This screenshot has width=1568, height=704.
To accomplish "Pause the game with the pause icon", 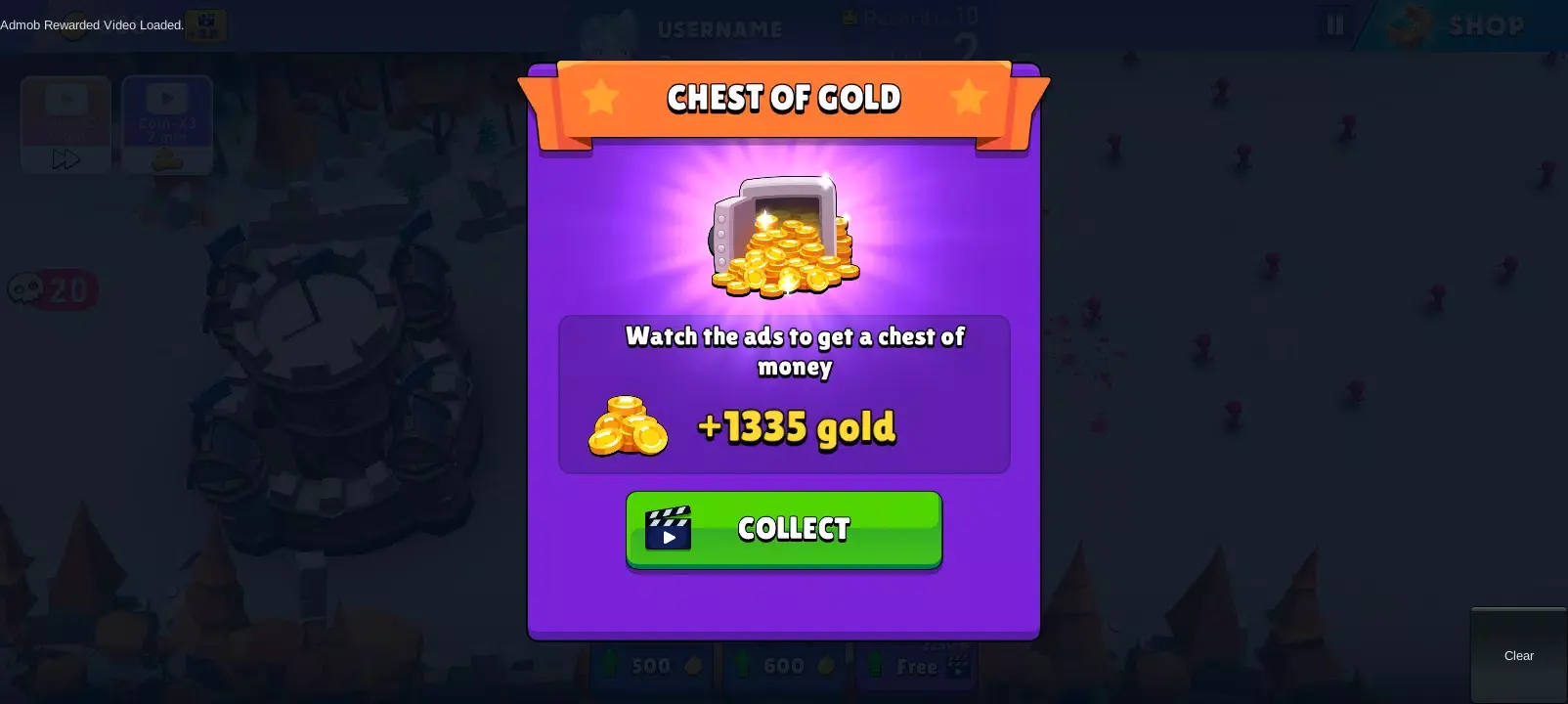I will tap(1335, 24).
